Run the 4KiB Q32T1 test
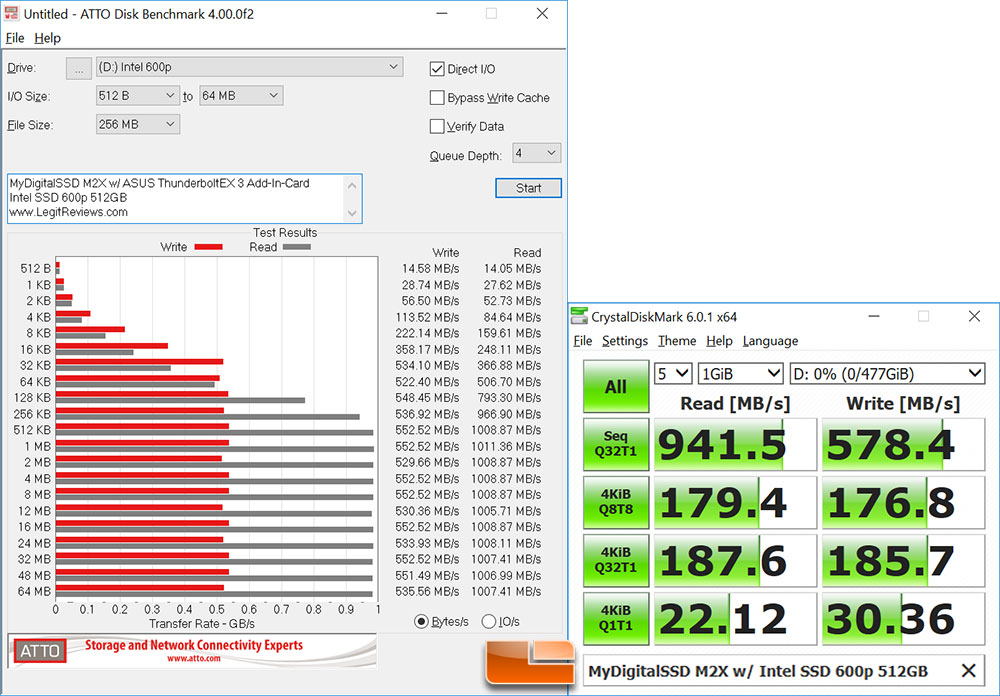Screen dimensions: 1000x696 [x=615, y=560]
